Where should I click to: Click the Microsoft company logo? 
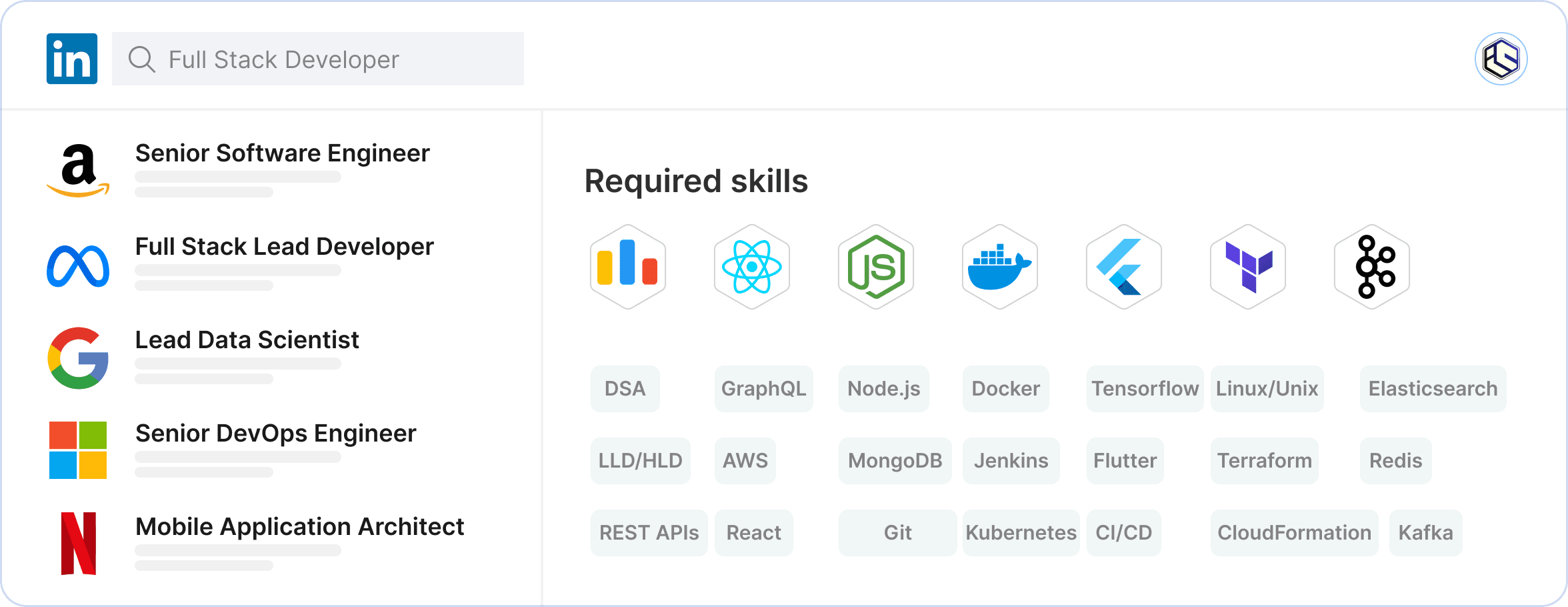point(78,450)
